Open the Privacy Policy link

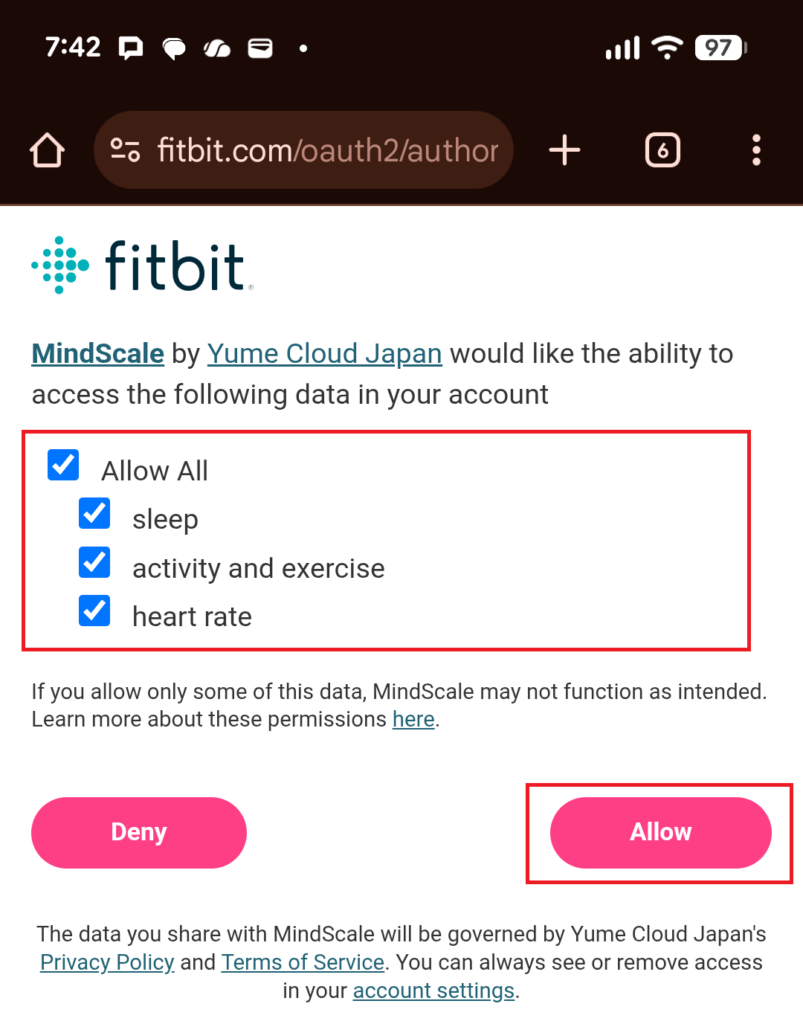click(107, 962)
